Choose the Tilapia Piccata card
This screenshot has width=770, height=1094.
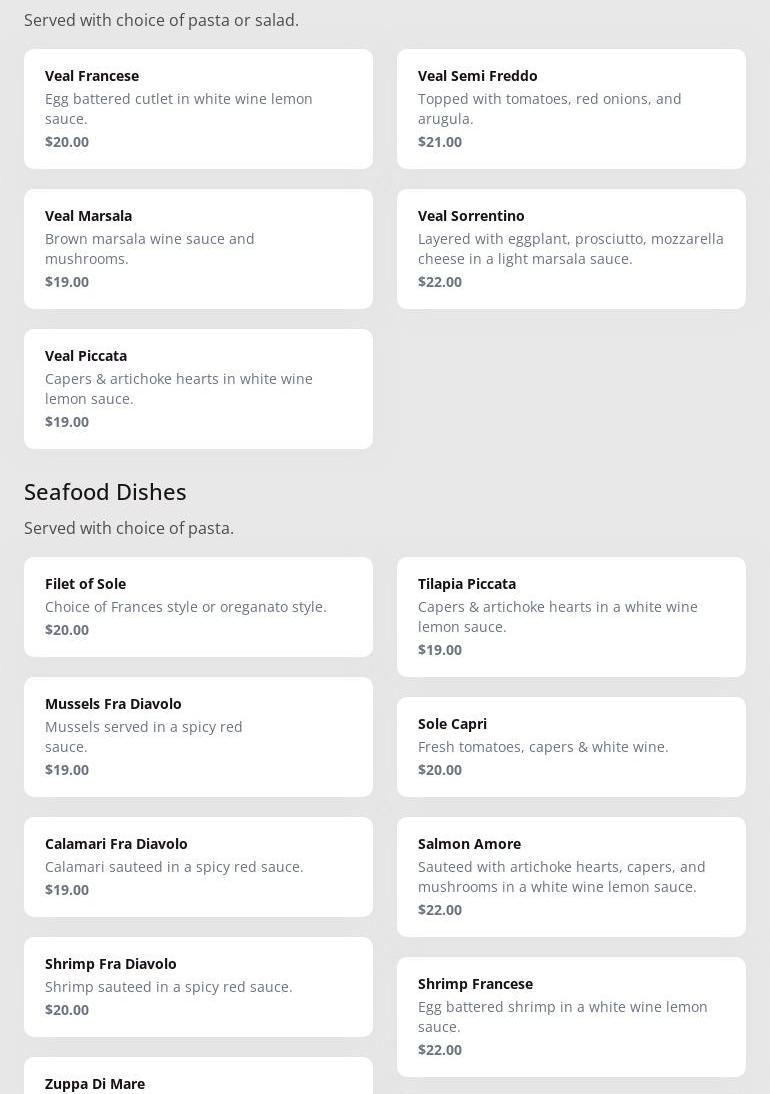tap(571, 616)
